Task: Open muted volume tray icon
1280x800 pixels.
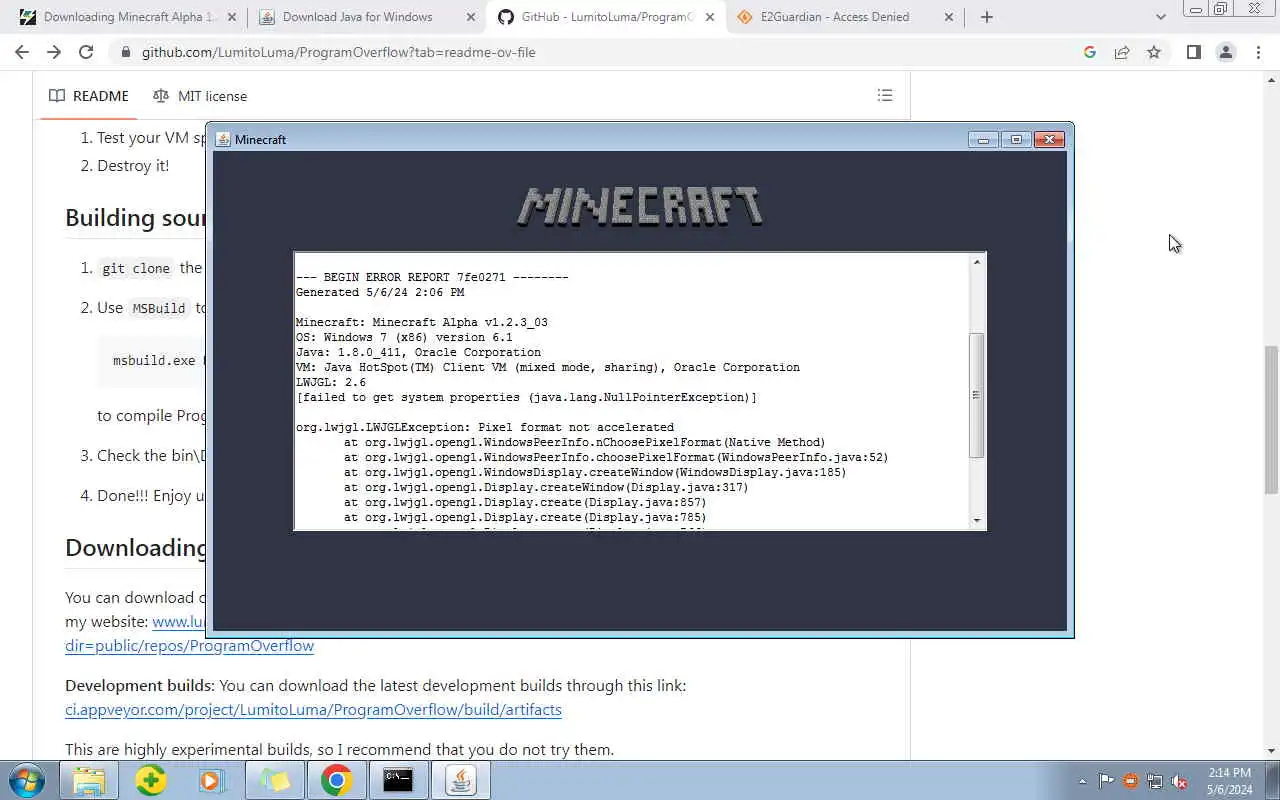Action: pos(1179,781)
